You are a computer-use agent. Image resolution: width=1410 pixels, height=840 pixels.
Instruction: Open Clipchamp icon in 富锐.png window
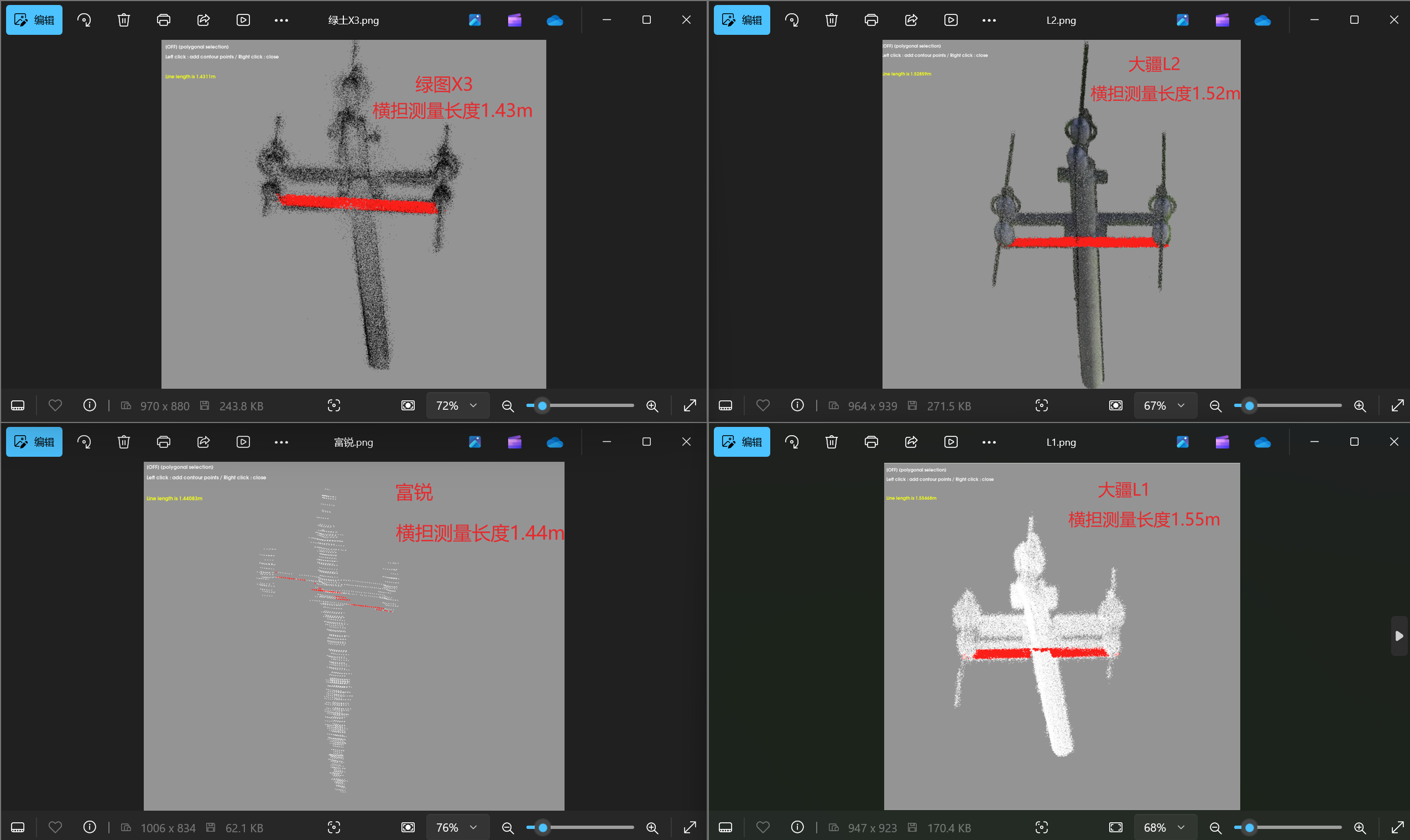[514, 442]
